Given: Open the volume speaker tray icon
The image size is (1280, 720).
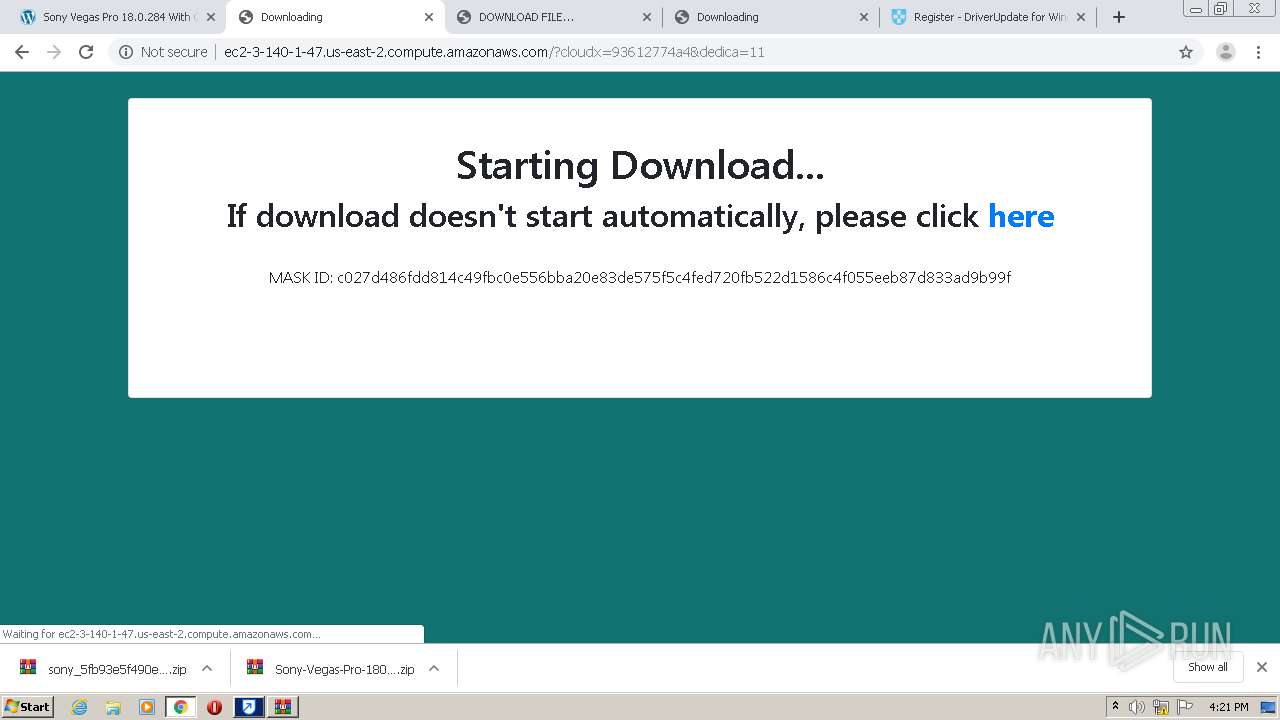Looking at the screenshot, I should [1137, 707].
